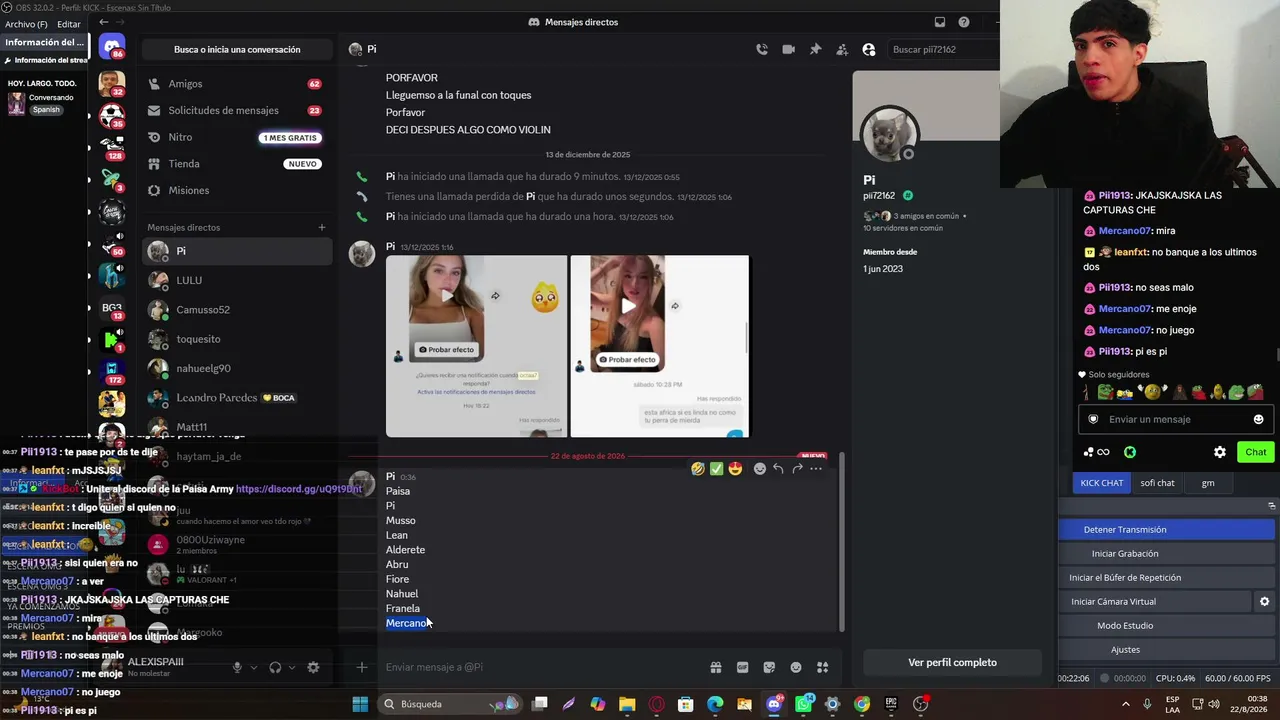The image size is (1280, 720).
Task: Open Kick chat settings gear
Action: click(x=1220, y=452)
